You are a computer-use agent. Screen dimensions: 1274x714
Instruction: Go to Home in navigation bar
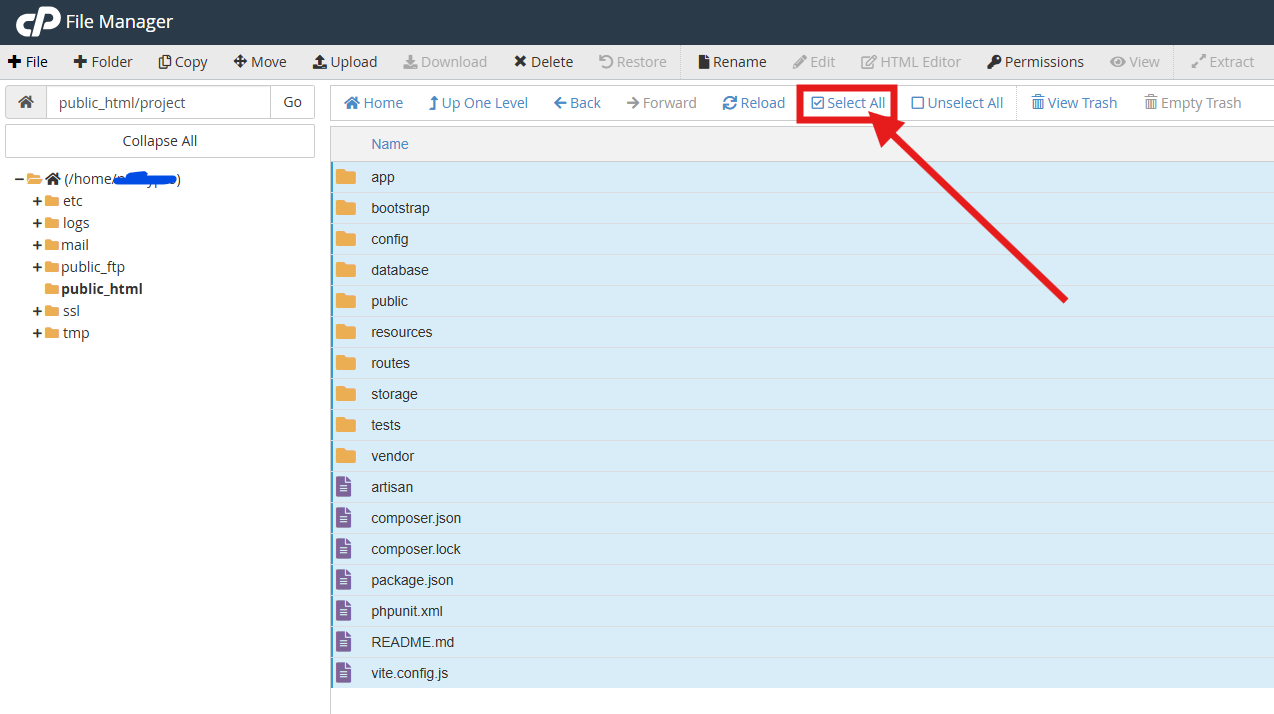pos(374,103)
